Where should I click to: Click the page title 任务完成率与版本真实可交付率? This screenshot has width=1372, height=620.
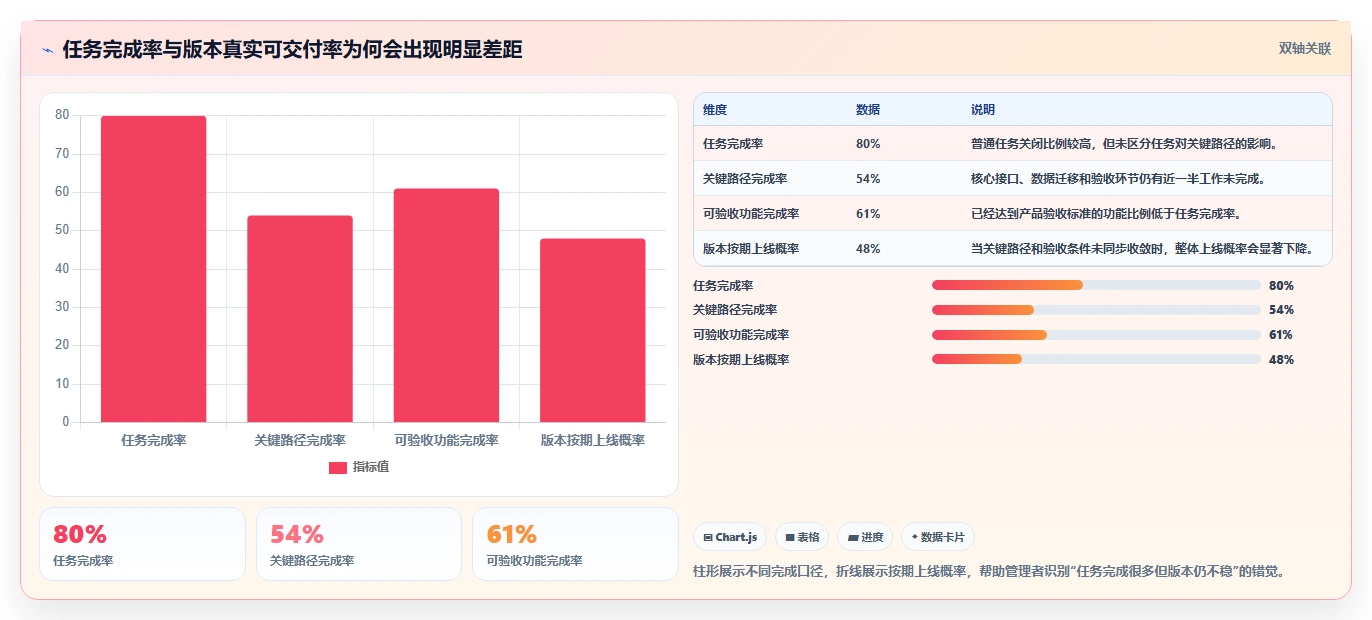(x=293, y=50)
